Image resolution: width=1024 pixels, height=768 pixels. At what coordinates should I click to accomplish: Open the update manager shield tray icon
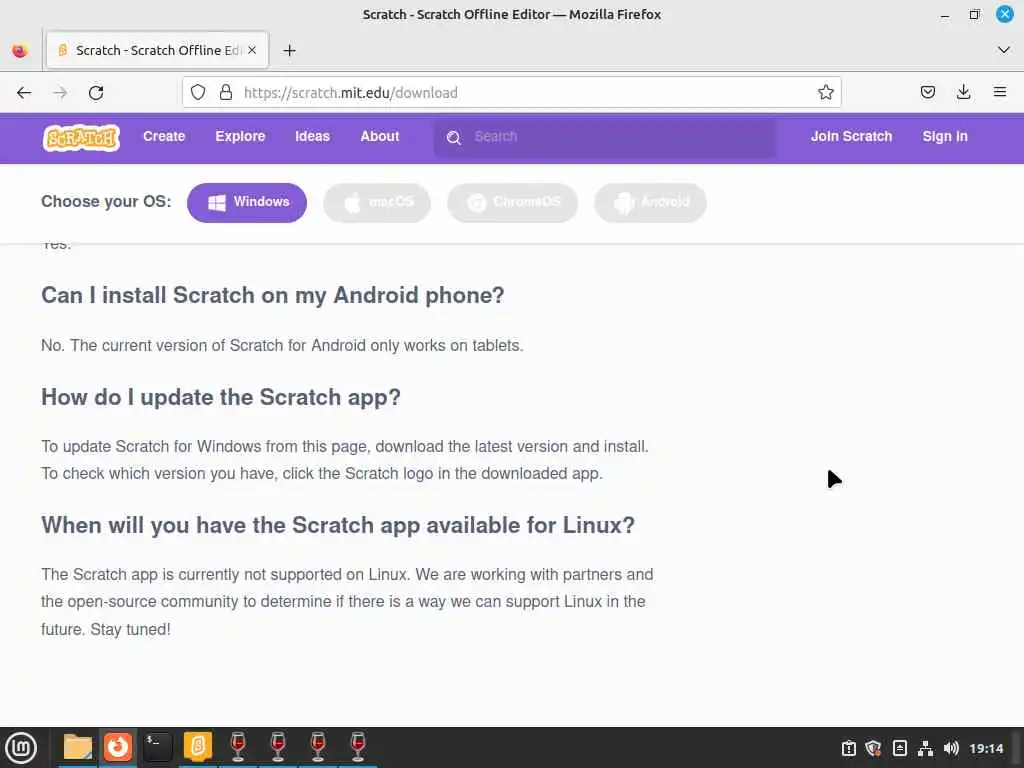[x=873, y=748]
